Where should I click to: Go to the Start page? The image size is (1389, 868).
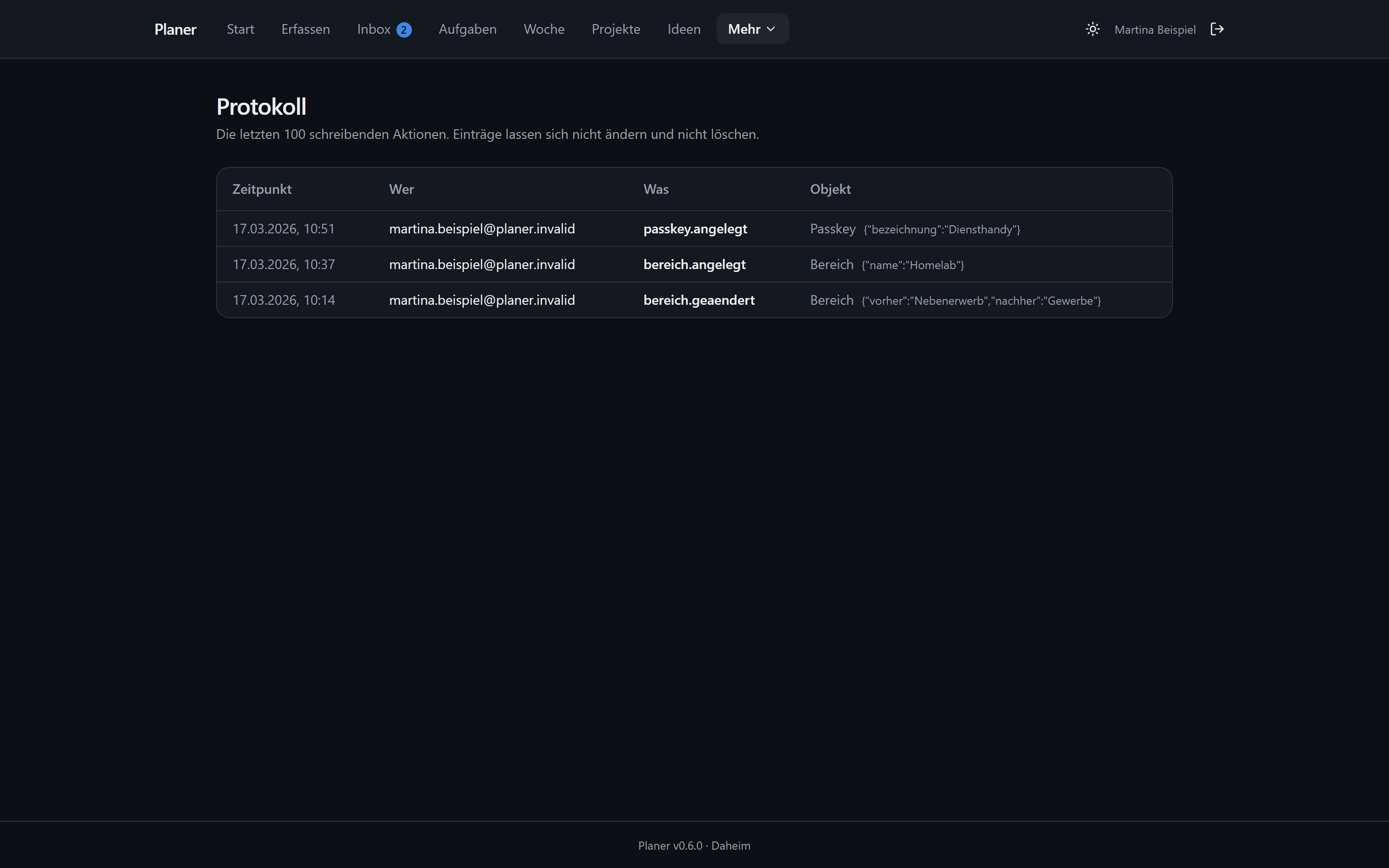click(x=240, y=29)
